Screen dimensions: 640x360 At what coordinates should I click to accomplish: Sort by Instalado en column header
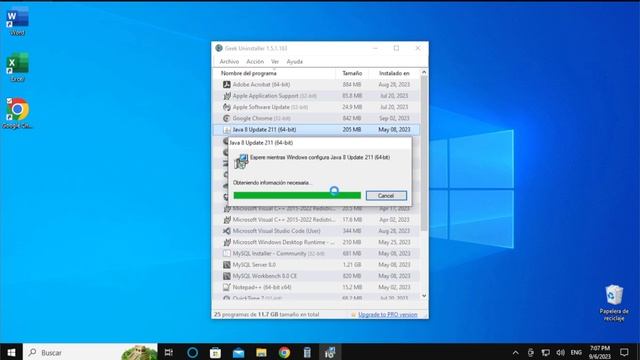(394, 73)
